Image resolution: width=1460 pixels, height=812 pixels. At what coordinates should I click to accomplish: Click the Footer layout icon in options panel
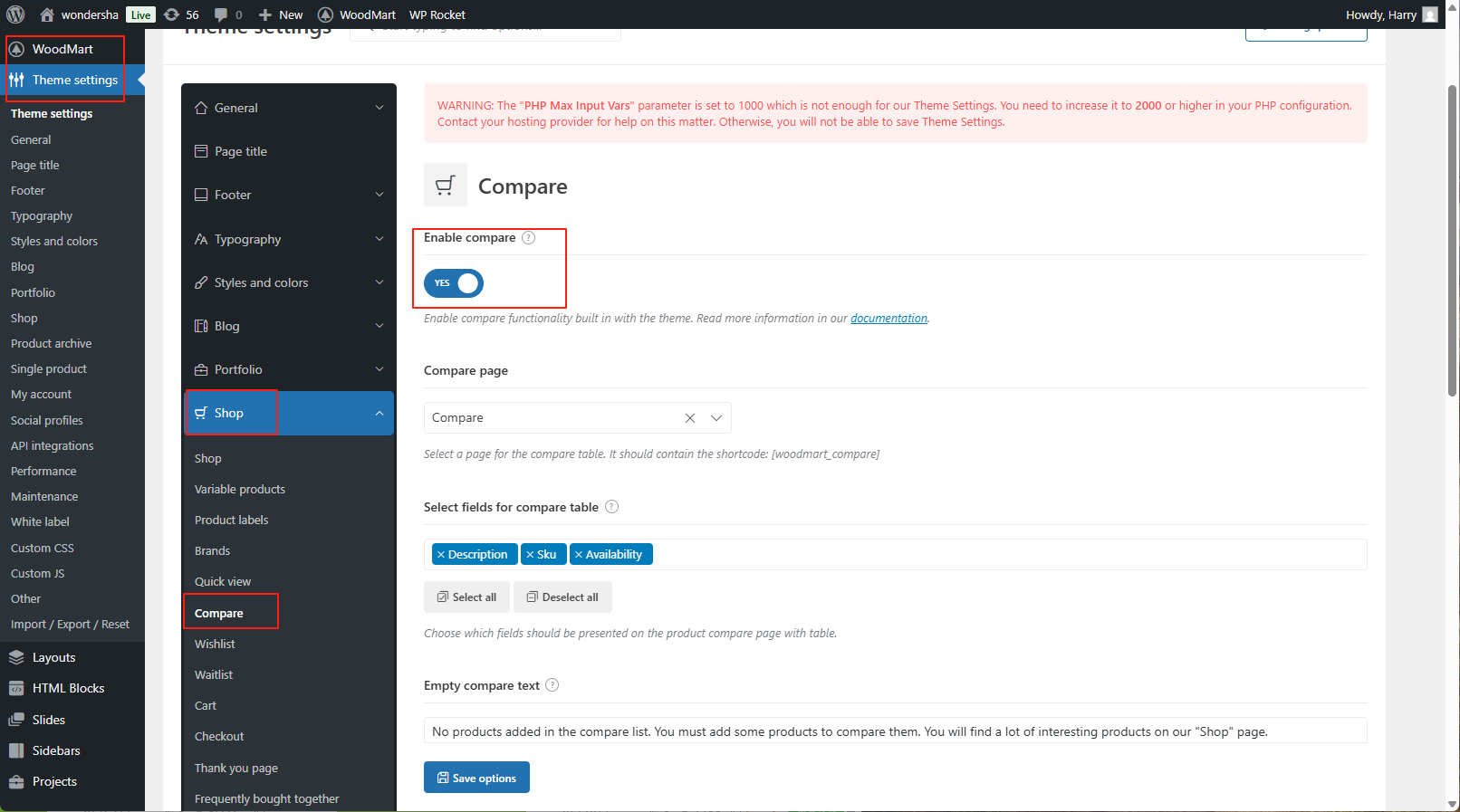[201, 195]
